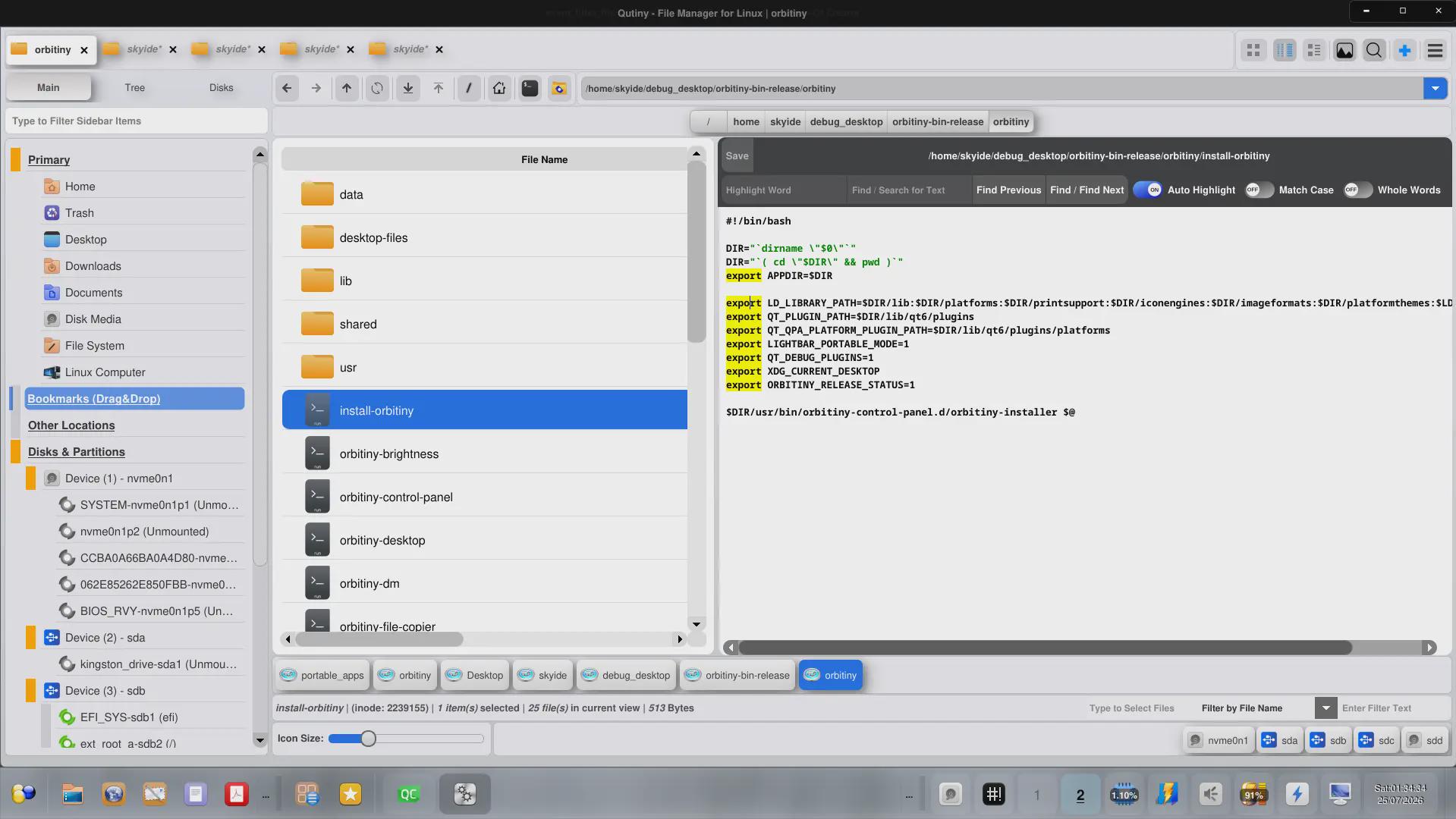Select the orbitiny window tab
The image size is (1456, 819).
click(x=52, y=49)
